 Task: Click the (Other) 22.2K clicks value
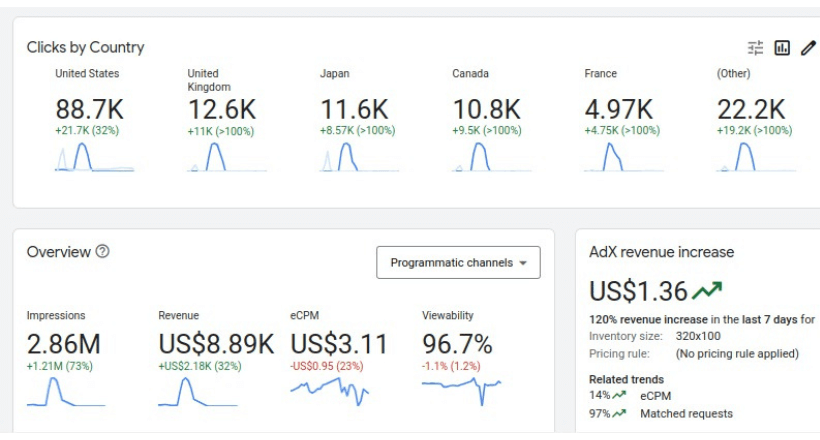coord(751,109)
